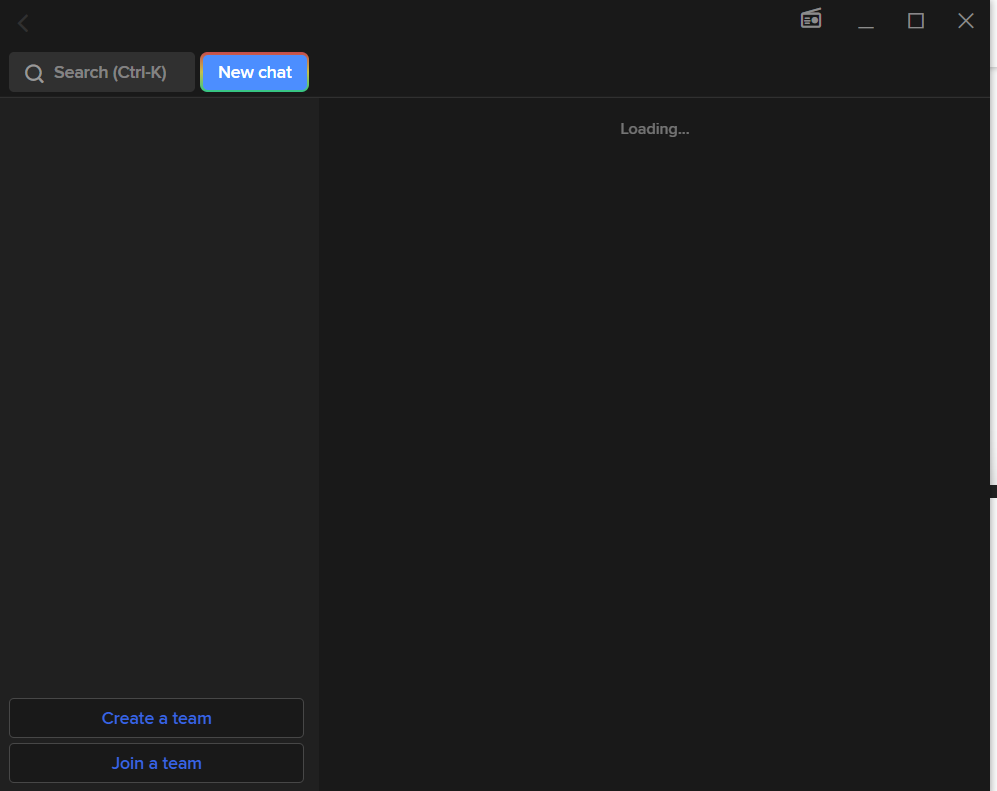The width and height of the screenshot is (997, 791).
Task: Open the radio icon in title bar
Action: (811, 18)
